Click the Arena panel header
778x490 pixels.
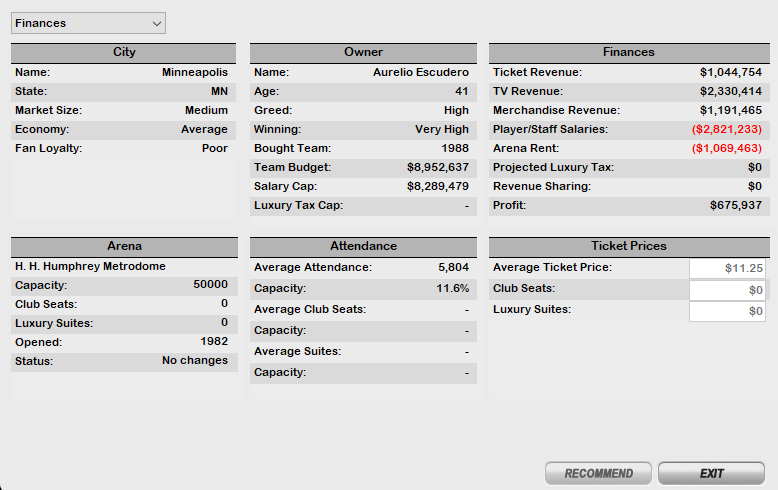124,246
